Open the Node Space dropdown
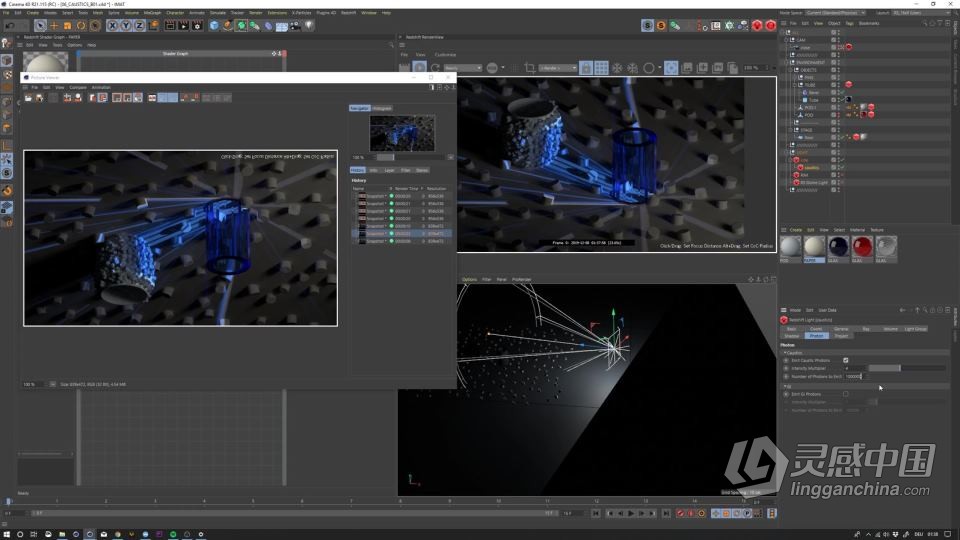This screenshot has width=960, height=540. (835, 13)
